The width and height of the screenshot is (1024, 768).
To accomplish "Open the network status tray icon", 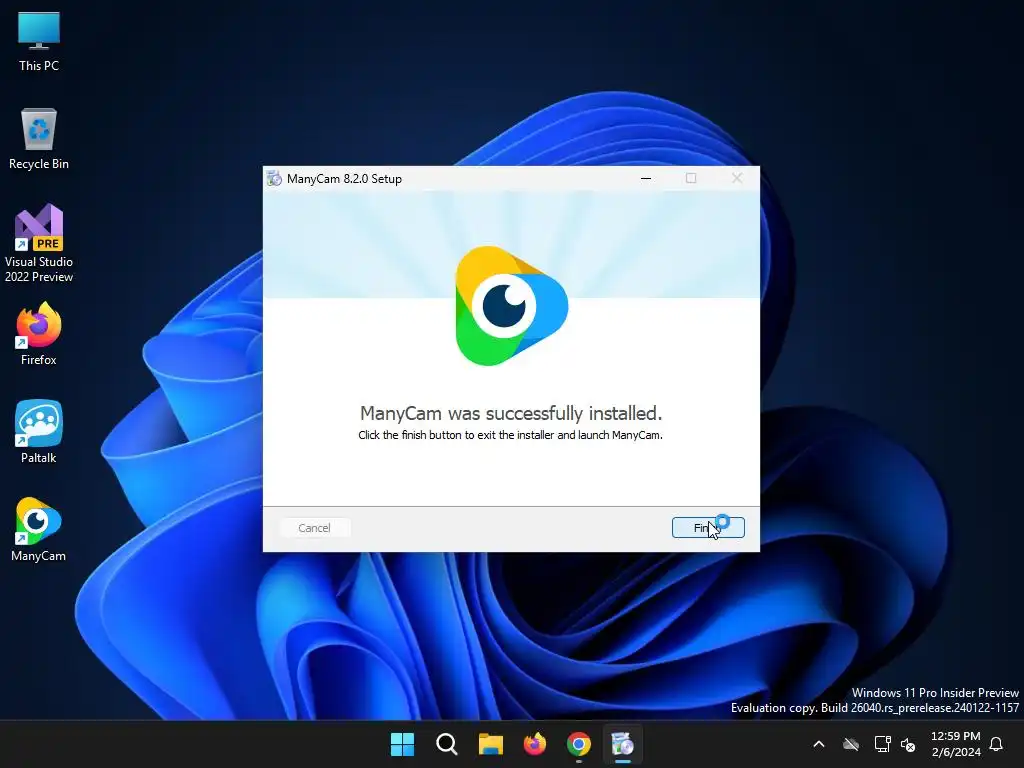I will [882, 744].
